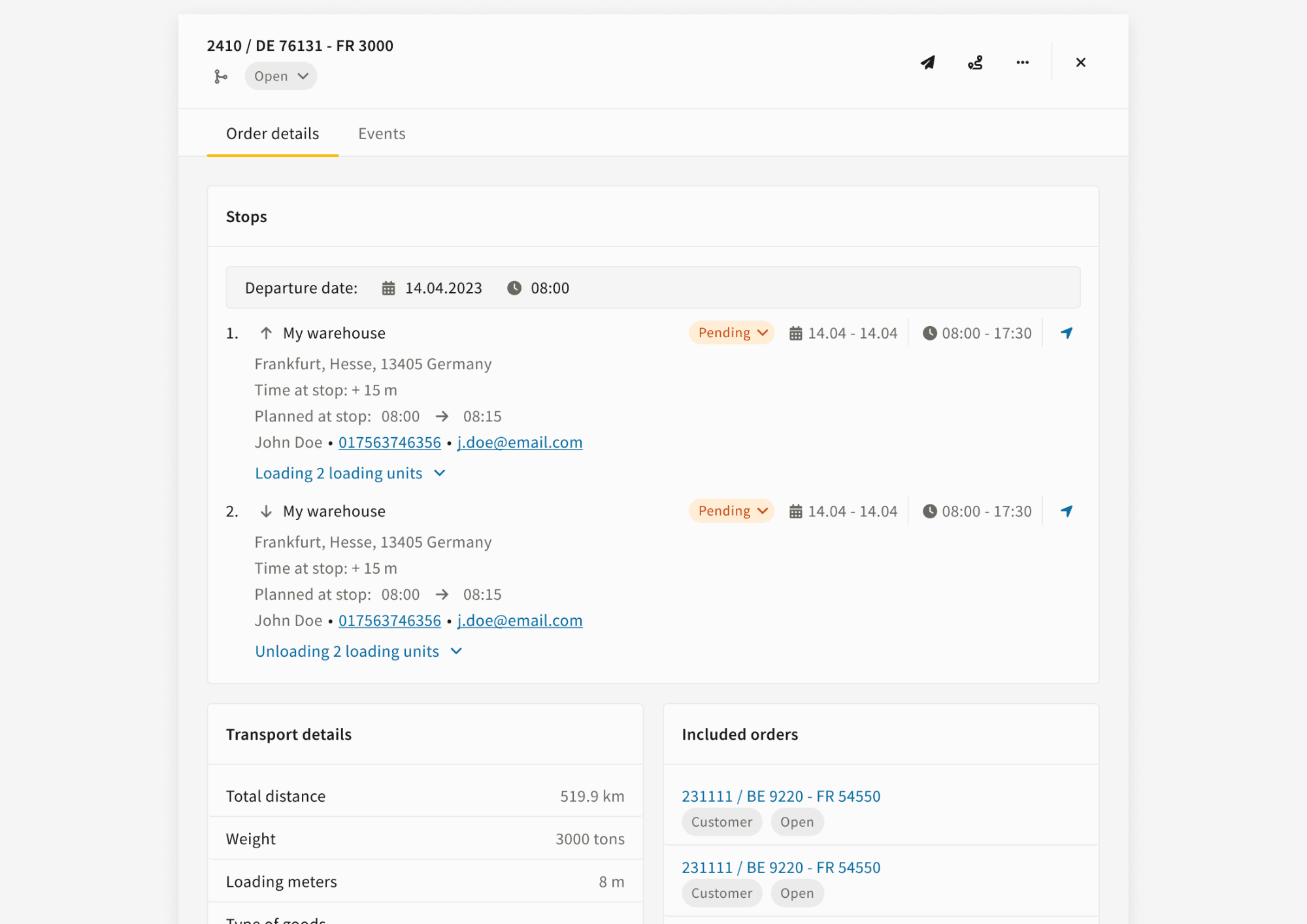Screen dimensions: 1307x924
Task: Open first included order 231111 link
Action: (781, 797)
